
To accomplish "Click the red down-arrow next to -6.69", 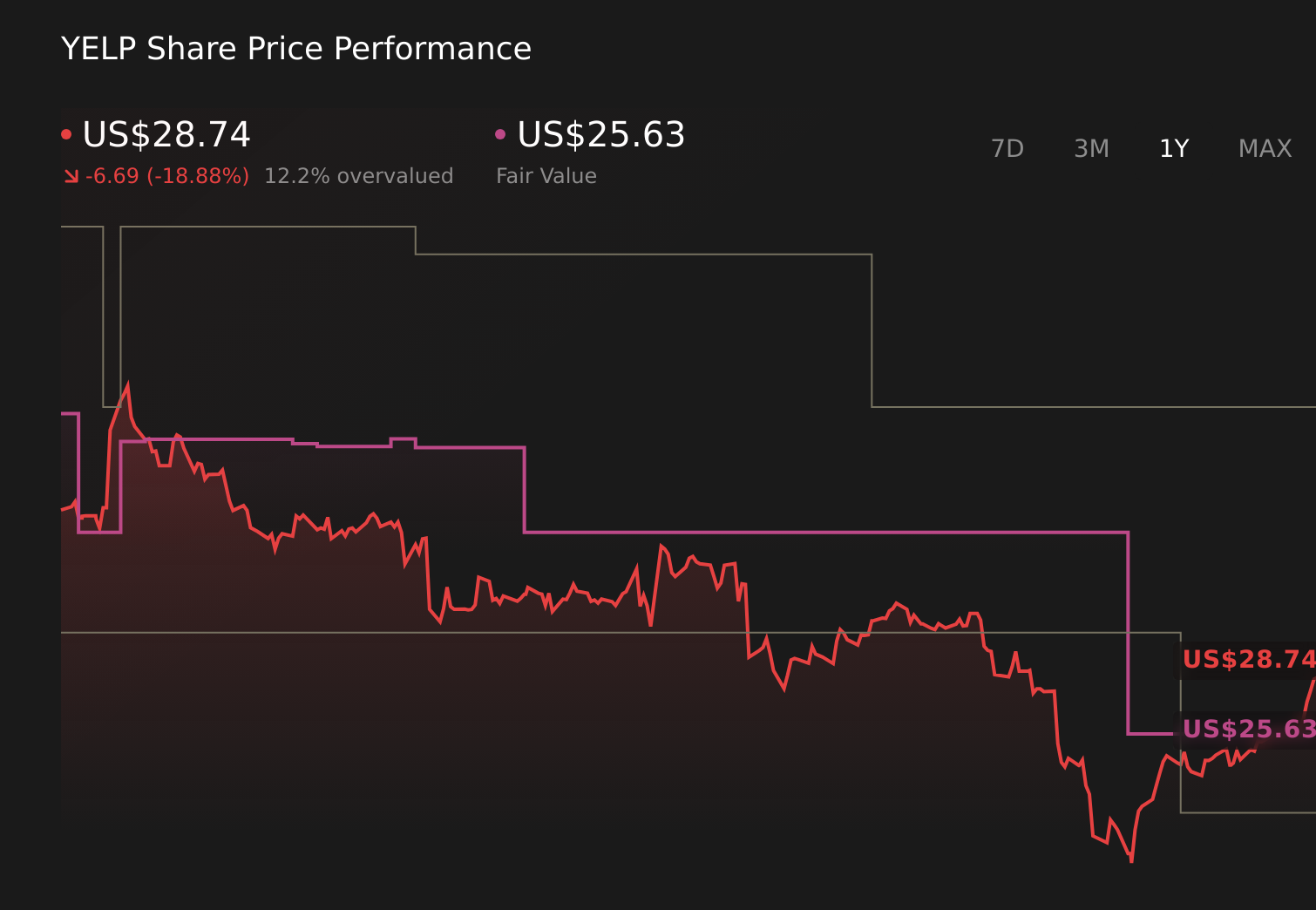I will pyautogui.click(x=71, y=177).
